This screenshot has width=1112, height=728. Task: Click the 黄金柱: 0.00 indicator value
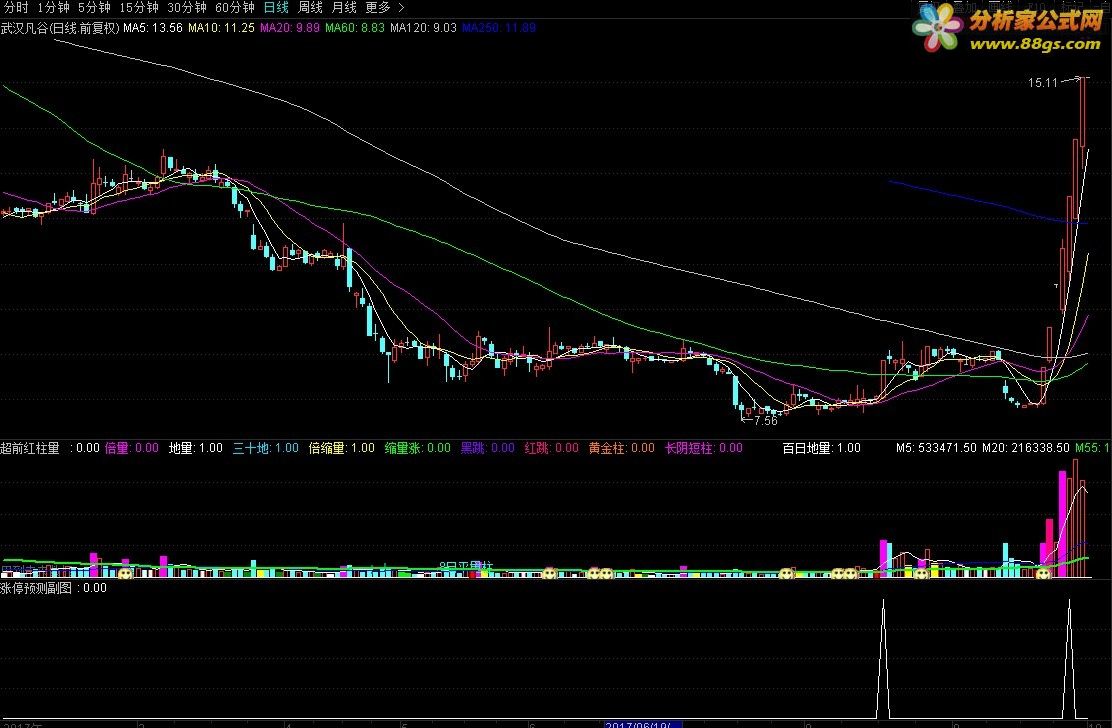[621, 448]
